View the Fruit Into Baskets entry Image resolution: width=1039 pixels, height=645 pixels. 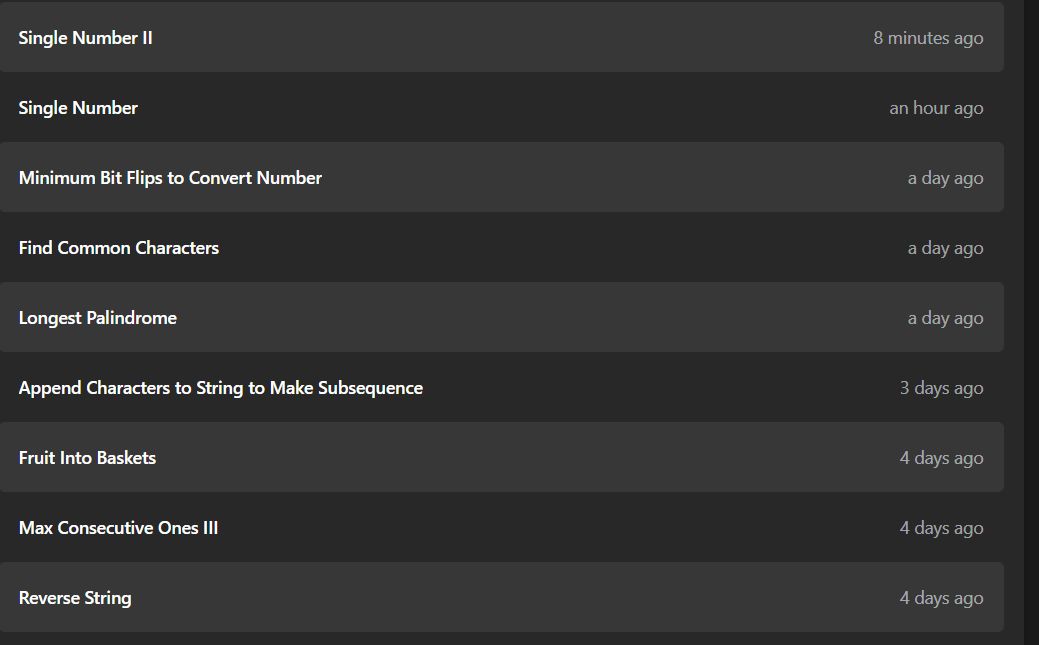pos(87,458)
